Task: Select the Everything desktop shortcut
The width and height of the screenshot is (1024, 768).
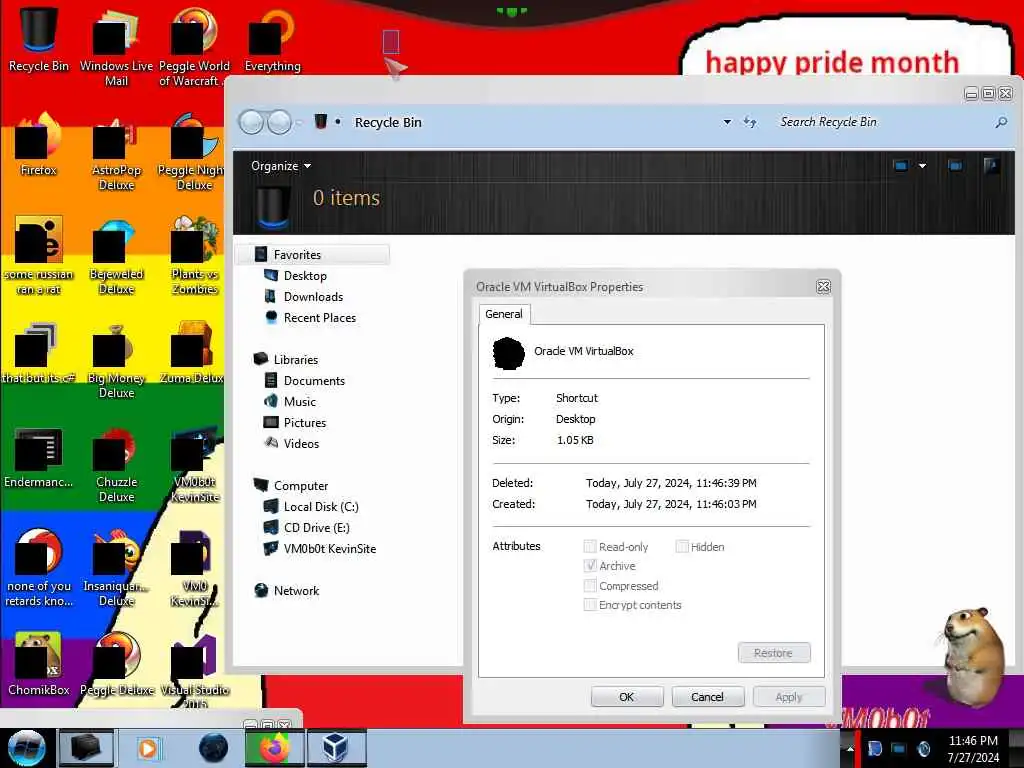Action: pyautogui.click(x=272, y=39)
